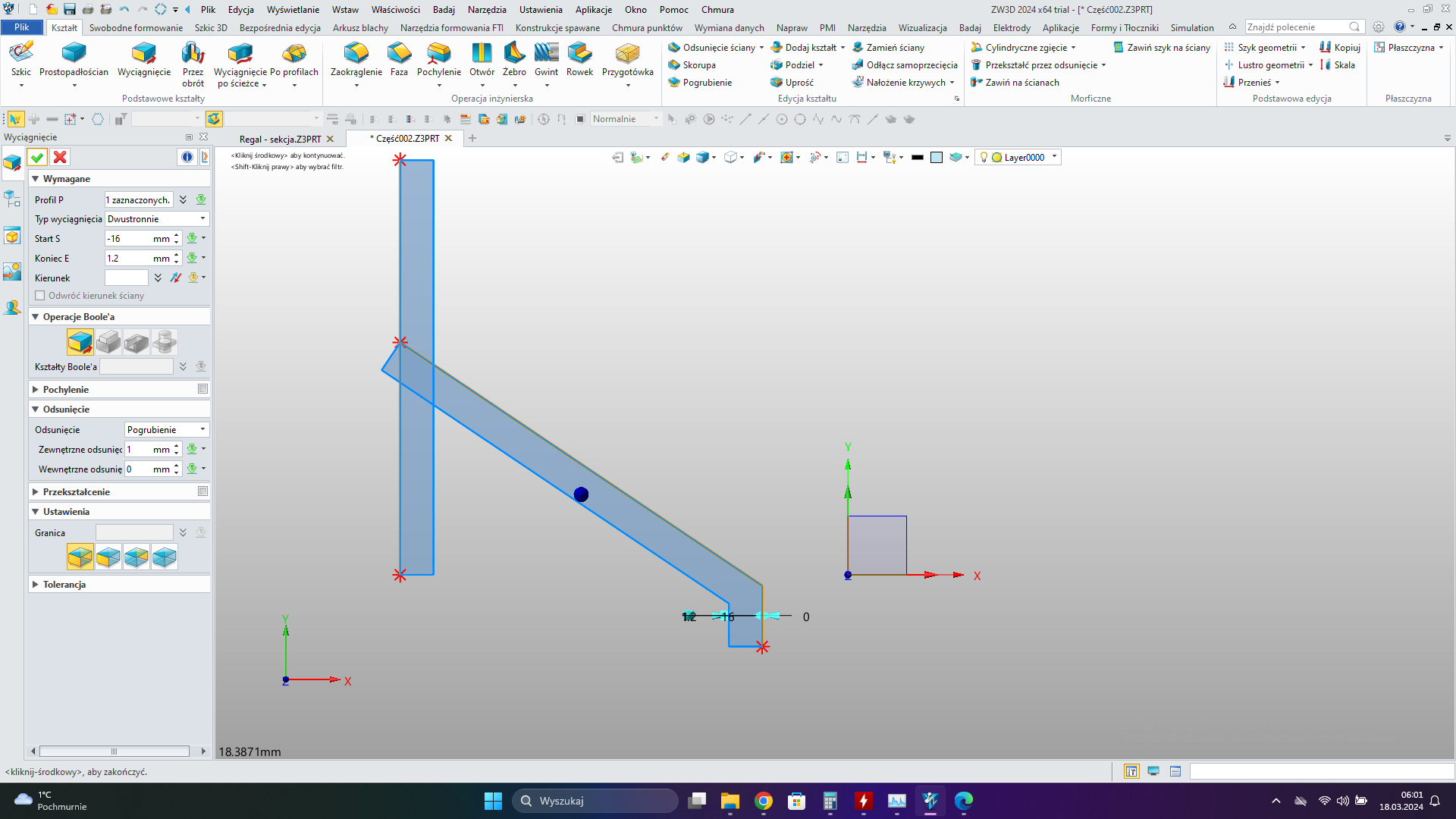Select the Żebro rib tool
The width and height of the screenshot is (1456, 819).
514,59
